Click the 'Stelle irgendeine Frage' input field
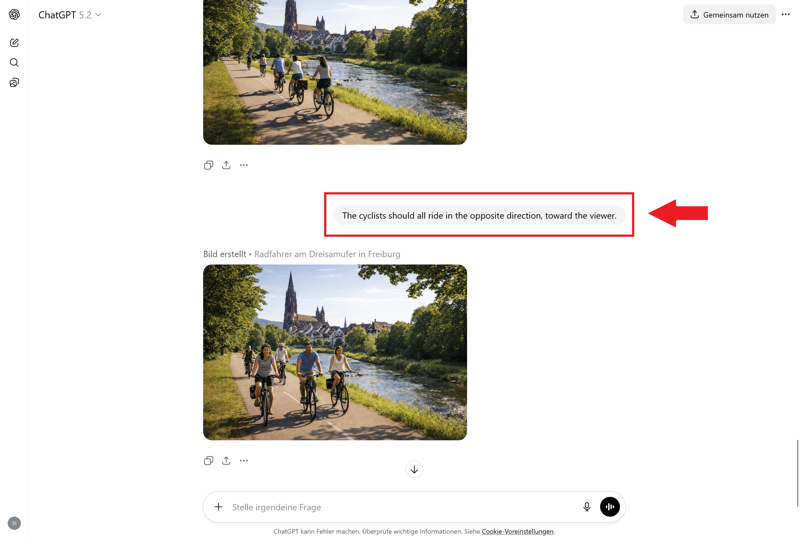The image size is (800, 540). point(400,507)
